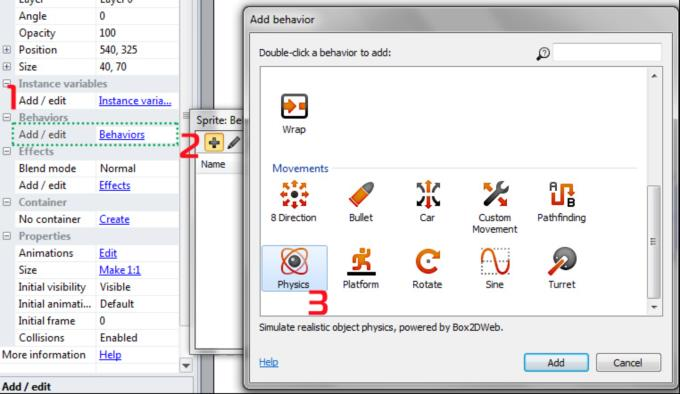Viewport: 680px width, 394px height.
Task: Expand the Size property row
Action: pos(7,67)
